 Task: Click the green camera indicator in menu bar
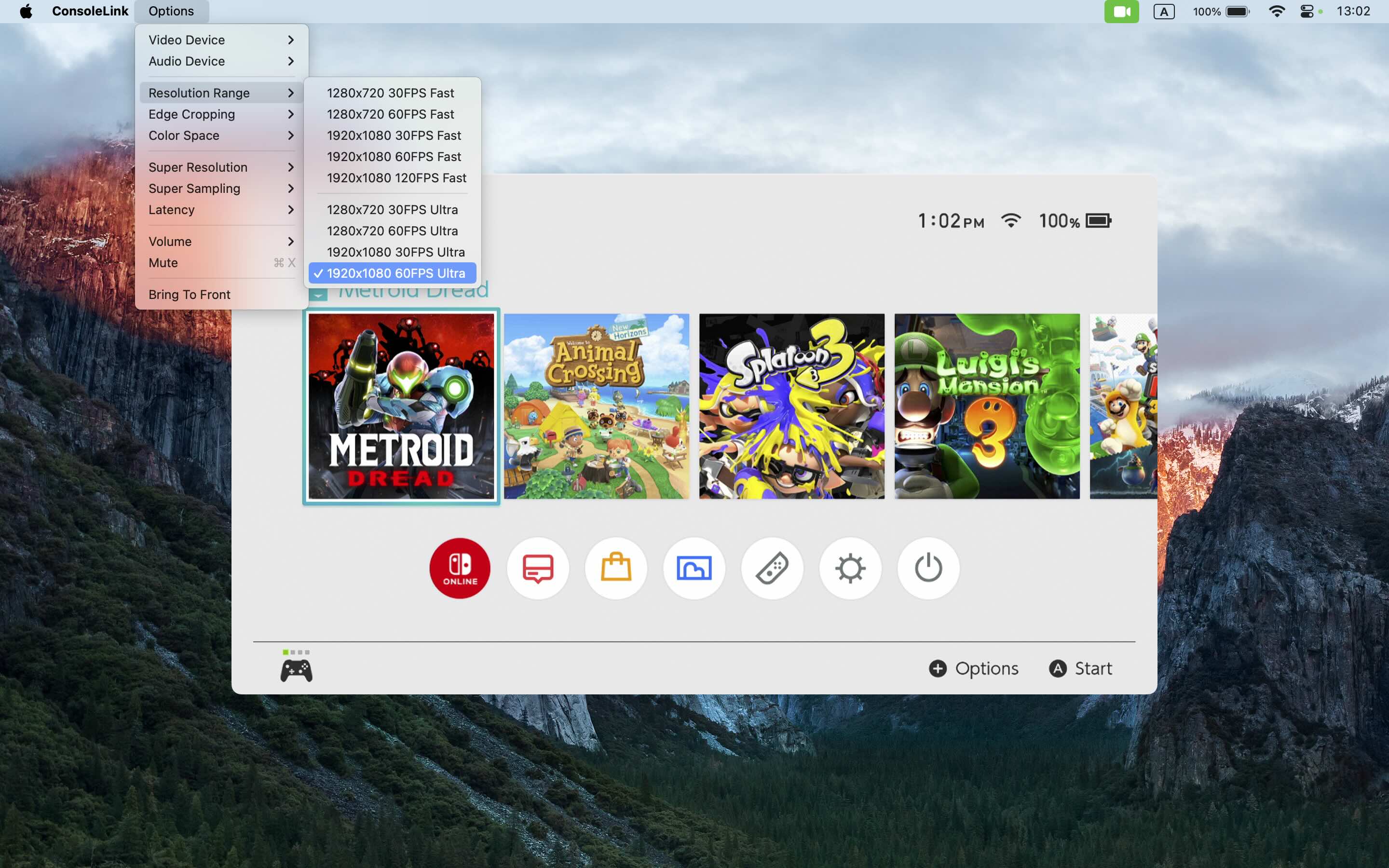pos(1121,12)
